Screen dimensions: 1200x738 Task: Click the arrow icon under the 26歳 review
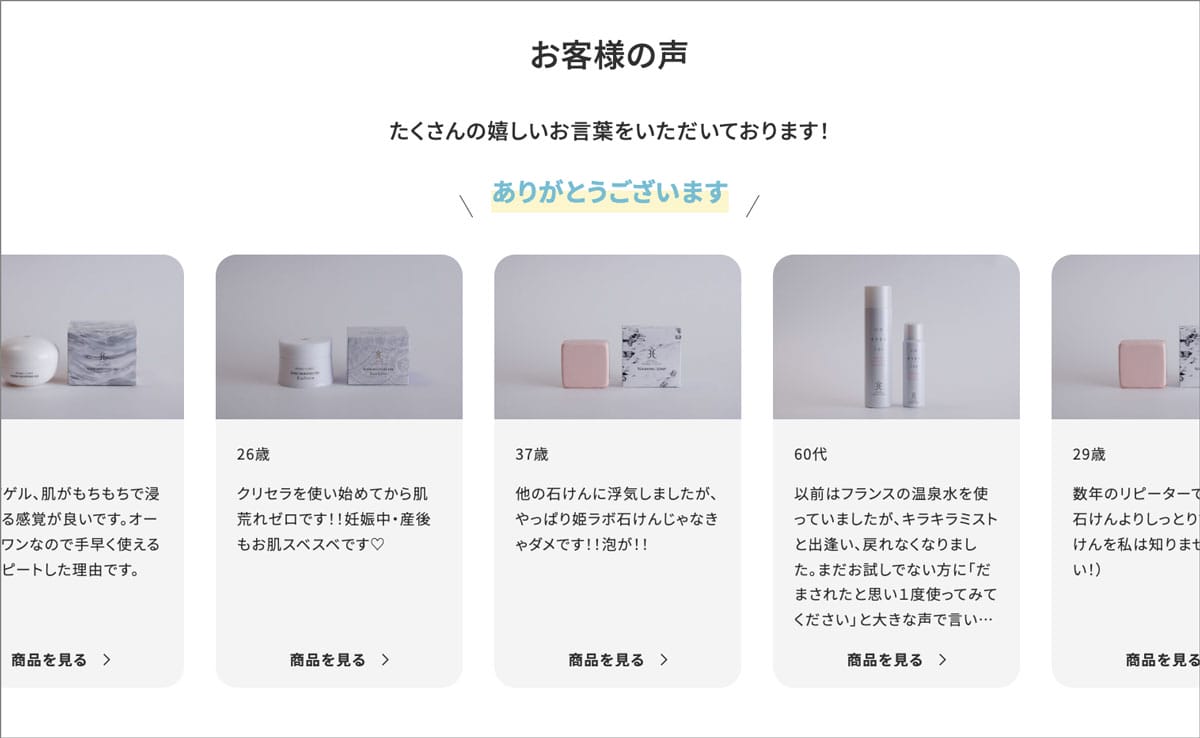click(386, 660)
